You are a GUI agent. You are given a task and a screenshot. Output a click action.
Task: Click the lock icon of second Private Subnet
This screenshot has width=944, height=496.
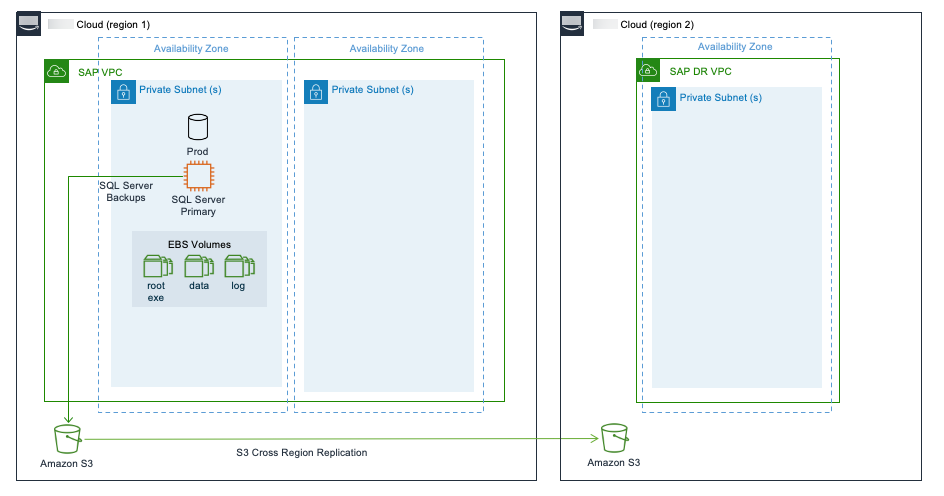coord(315,92)
